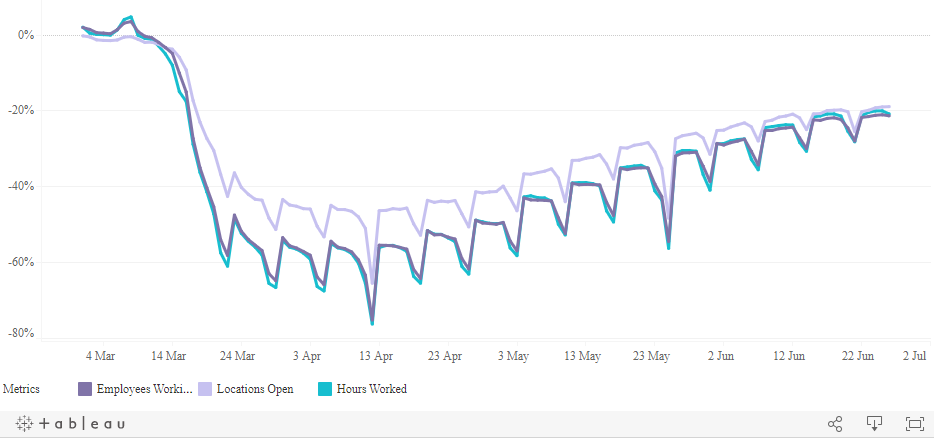The image size is (934, 443).
Task: Select the Locations Open color swatch
Action: coord(205,389)
